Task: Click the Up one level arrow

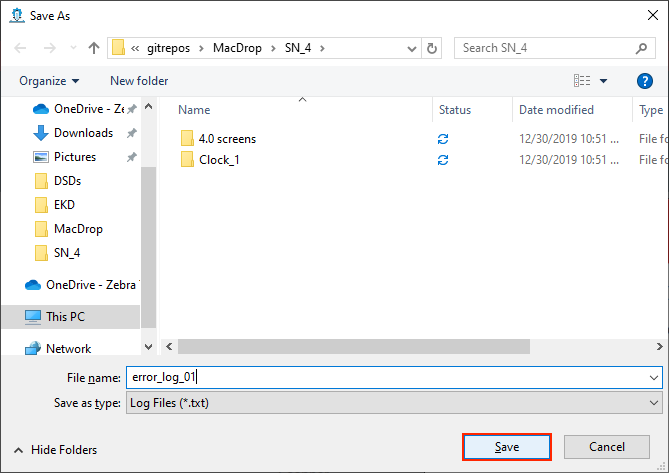Action: click(94, 48)
